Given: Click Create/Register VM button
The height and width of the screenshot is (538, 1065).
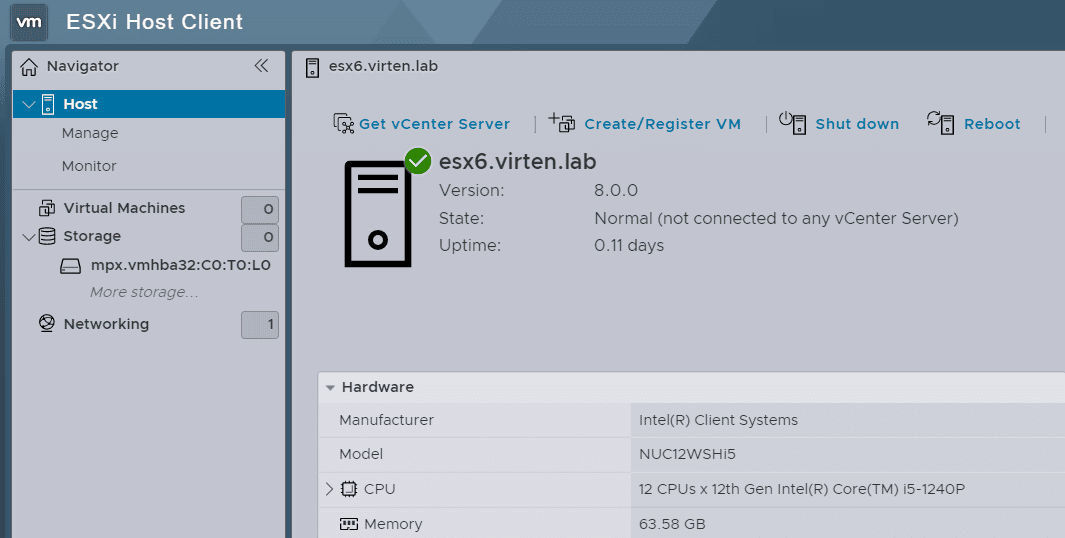Looking at the screenshot, I should point(662,124).
